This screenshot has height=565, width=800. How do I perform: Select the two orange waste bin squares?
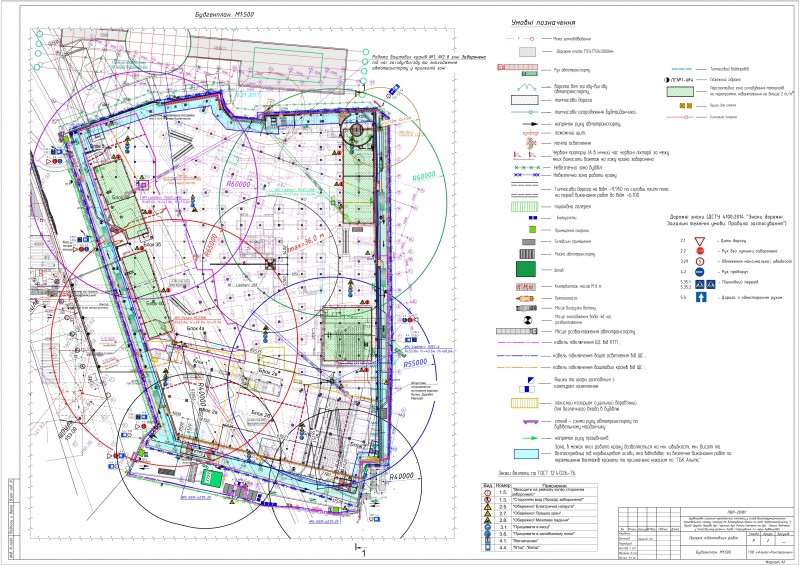pyautogui.click(x=686, y=106)
